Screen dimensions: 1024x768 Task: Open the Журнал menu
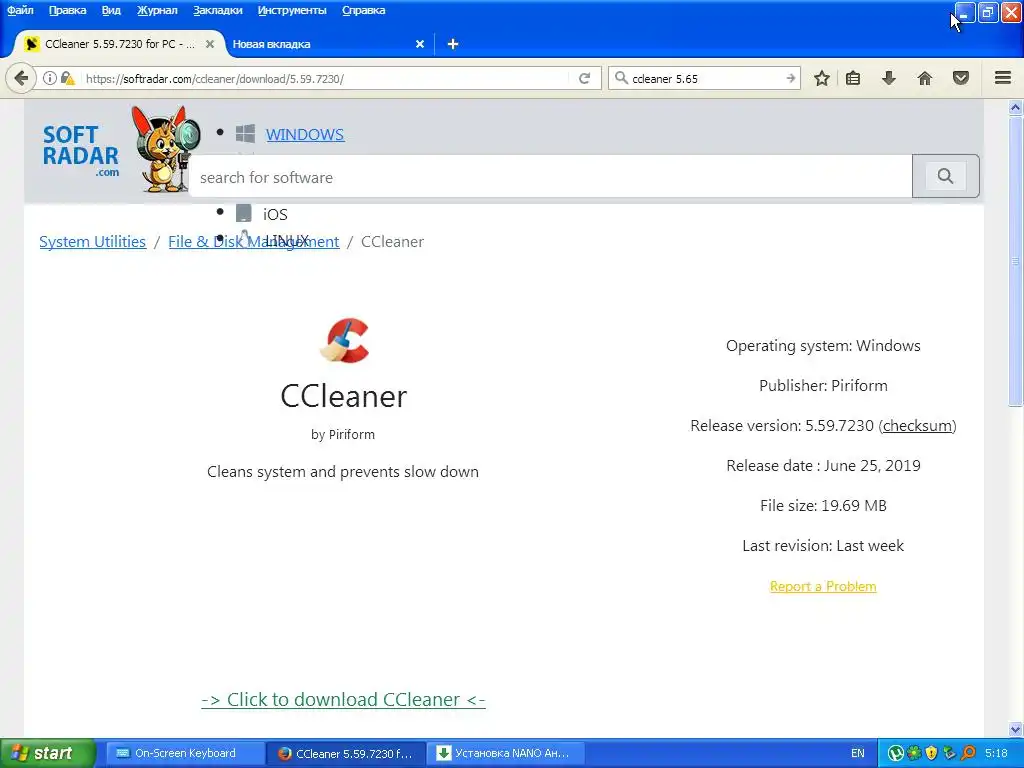[x=157, y=10]
